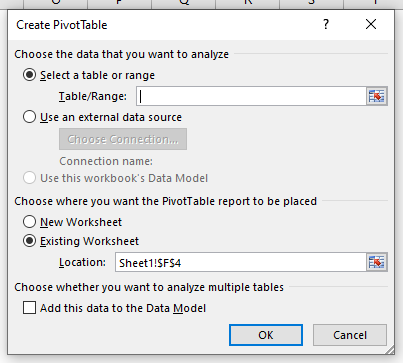Open the Create PivotTable help question mark
Image resolution: width=403 pixels, height=363 pixels.
(326, 24)
